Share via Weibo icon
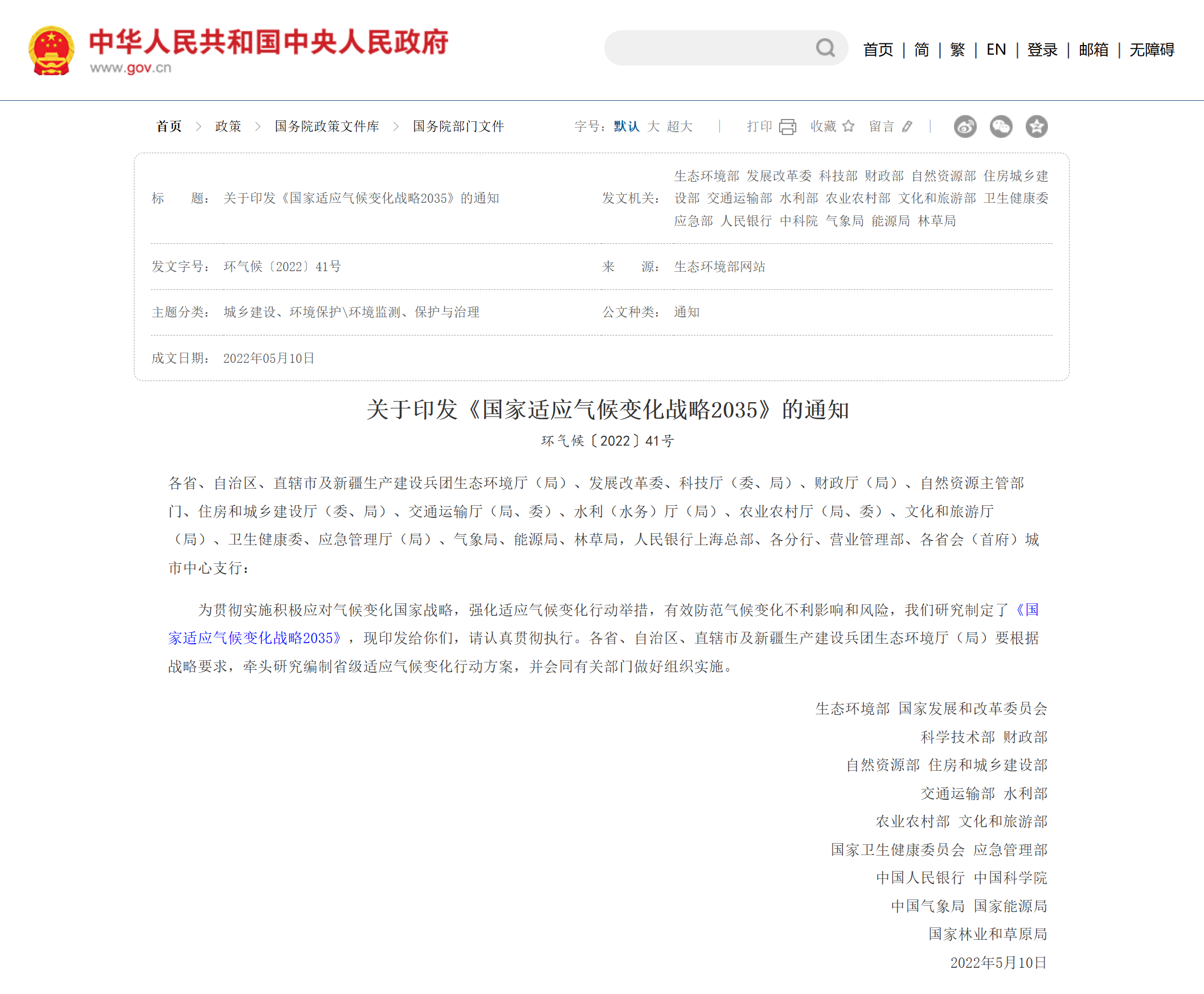Screen dimensions: 1204x994 pos(965,126)
